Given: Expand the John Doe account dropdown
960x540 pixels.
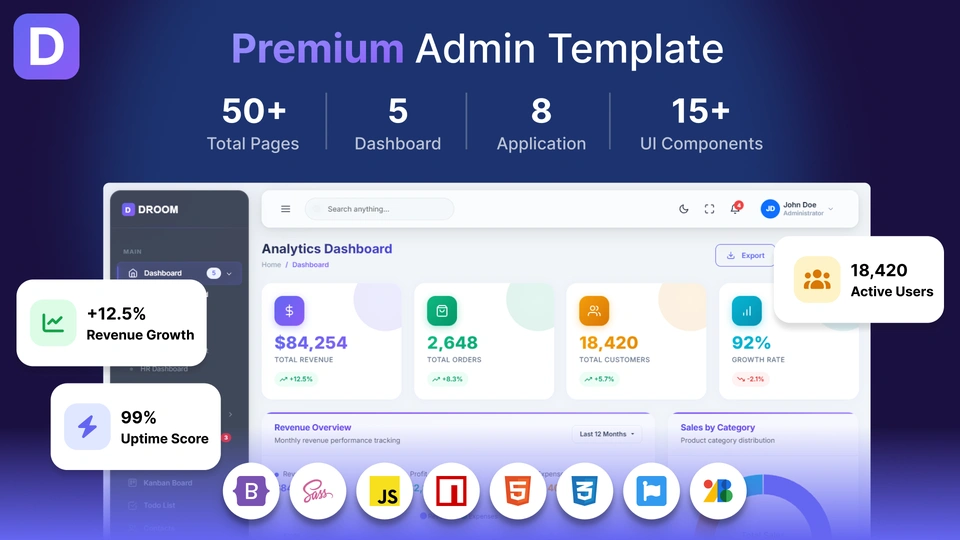Looking at the screenshot, I should tap(830, 209).
